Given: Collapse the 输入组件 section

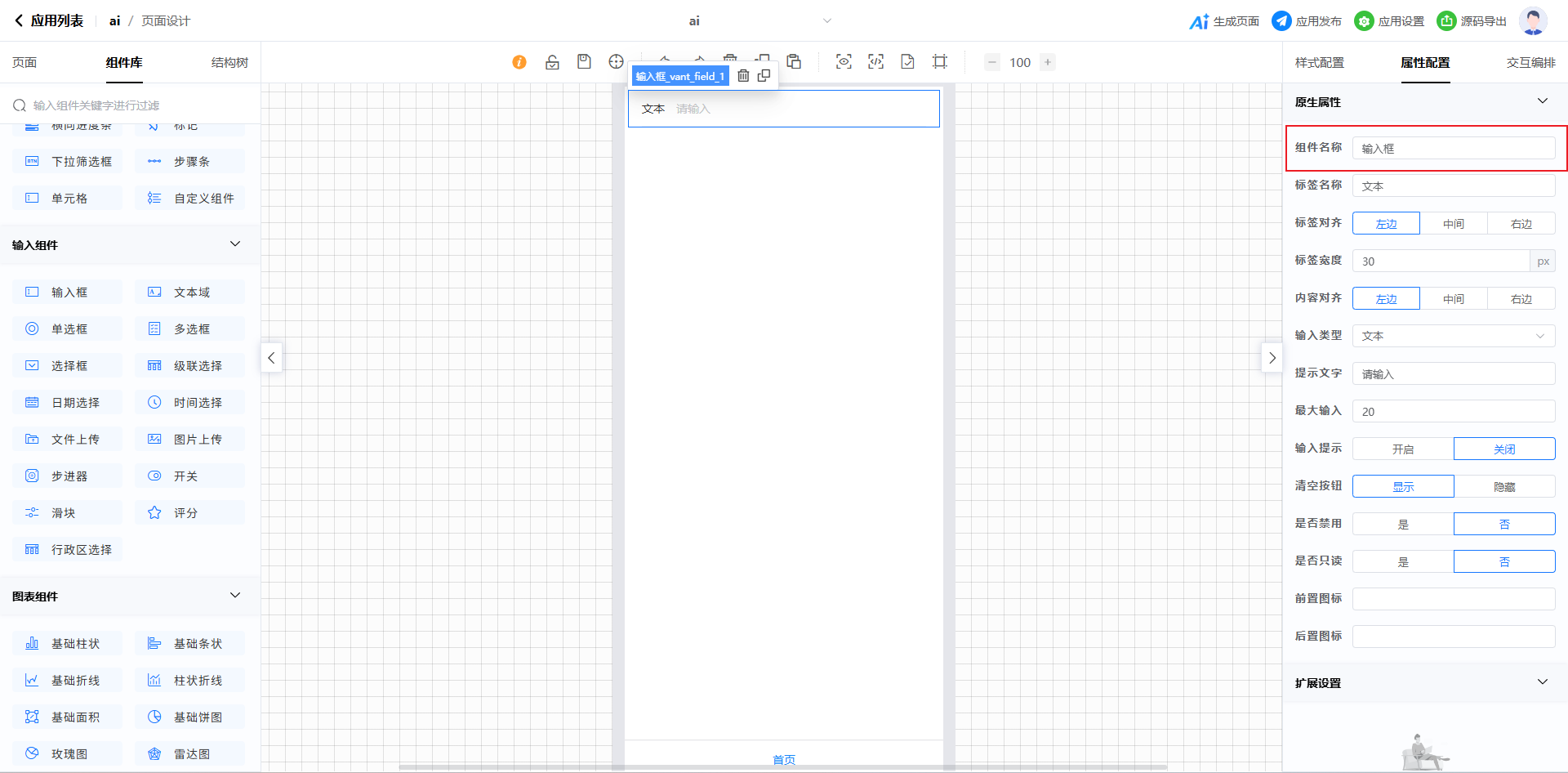Looking at the screenshot, I should [235, 244].
